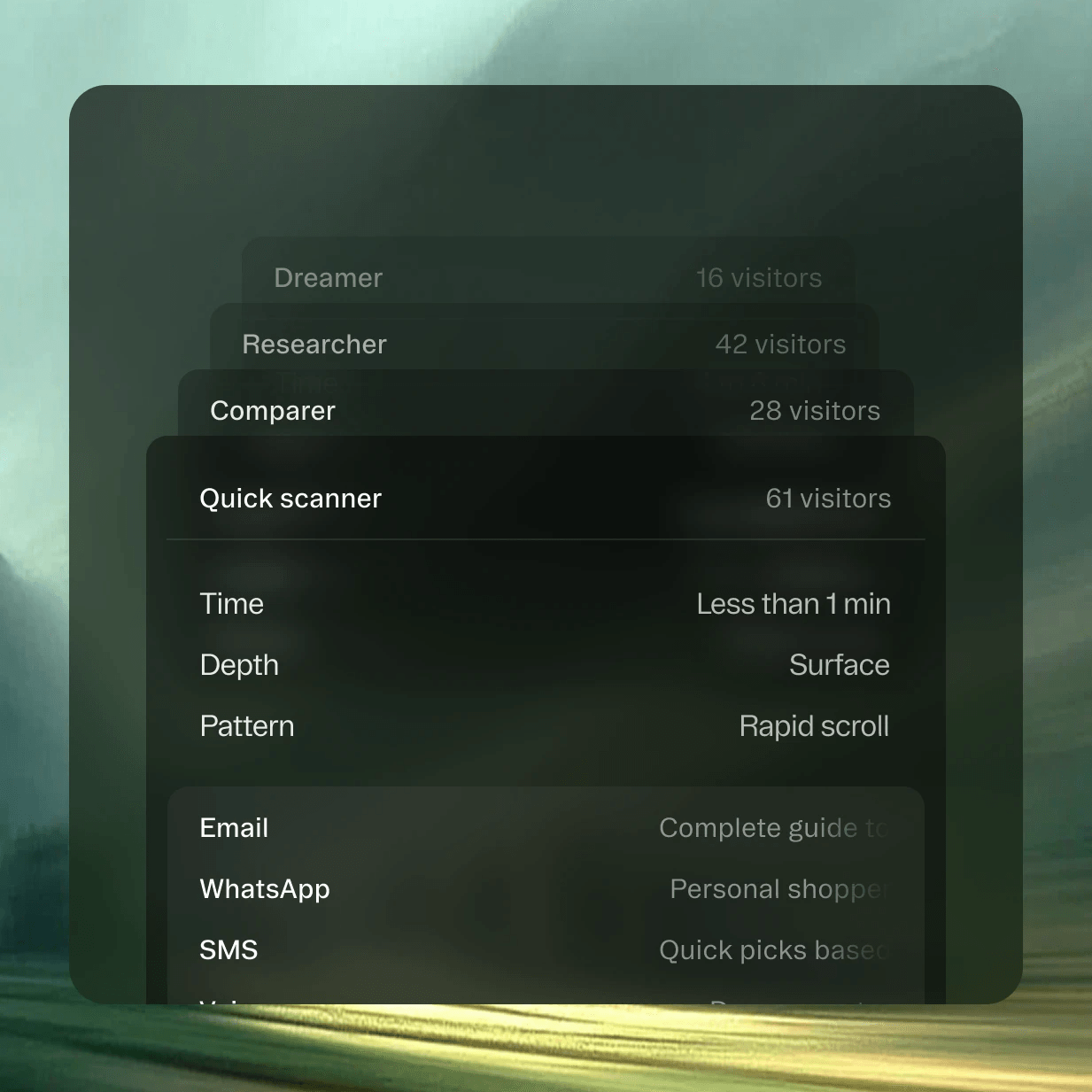
Task: Click the Quick scanner card title
Action: click(x=290, y=499)
